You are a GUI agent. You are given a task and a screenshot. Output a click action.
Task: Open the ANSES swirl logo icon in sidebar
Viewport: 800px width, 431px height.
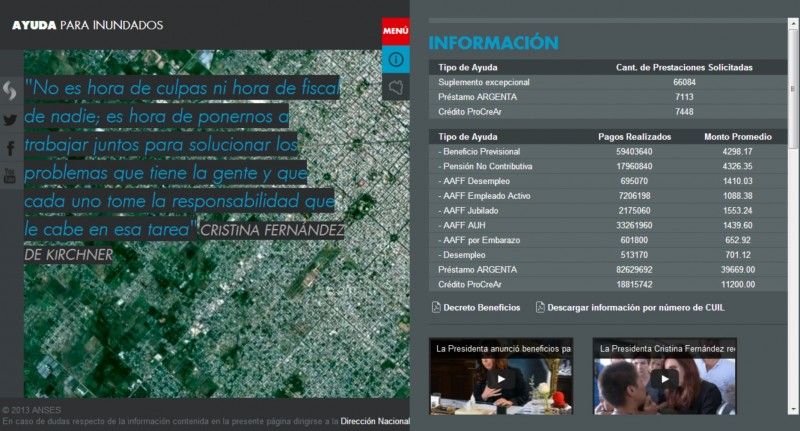coord(10,91)
